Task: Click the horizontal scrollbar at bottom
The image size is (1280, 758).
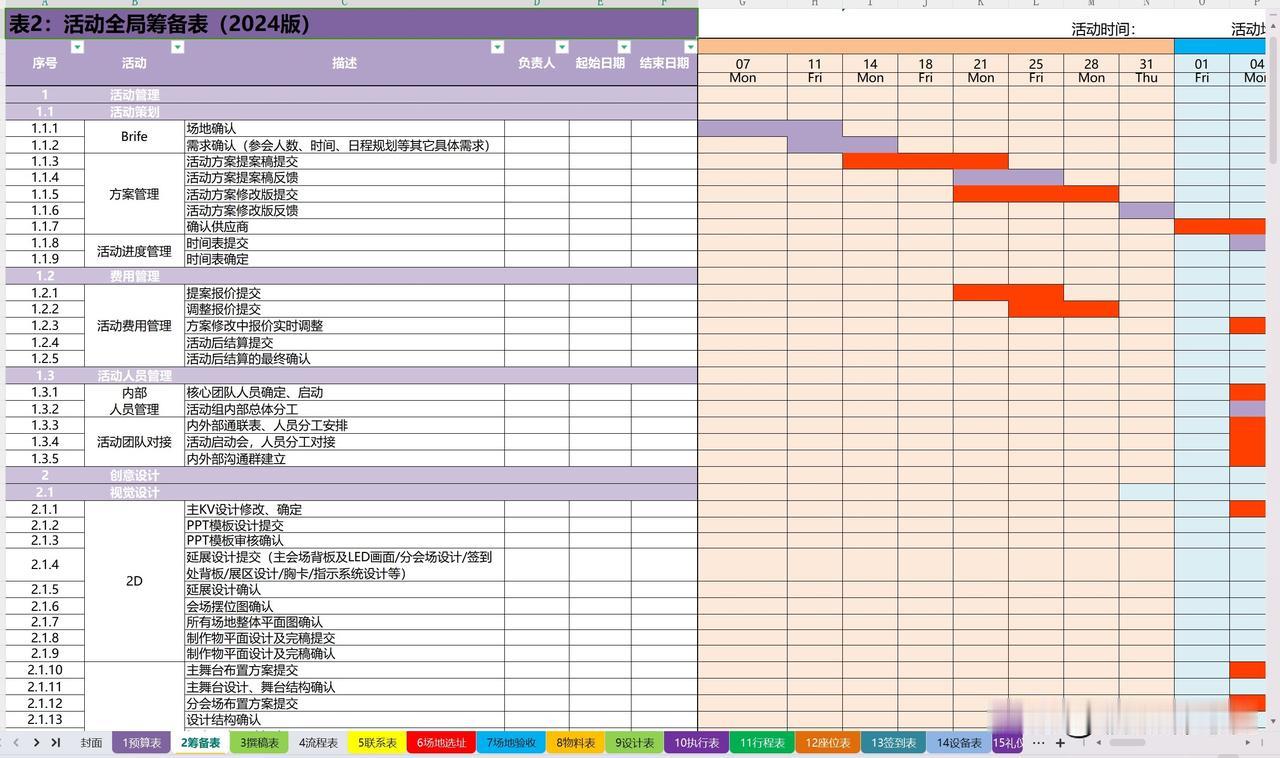Action: pyautogui.click(x=1127, y=743)
